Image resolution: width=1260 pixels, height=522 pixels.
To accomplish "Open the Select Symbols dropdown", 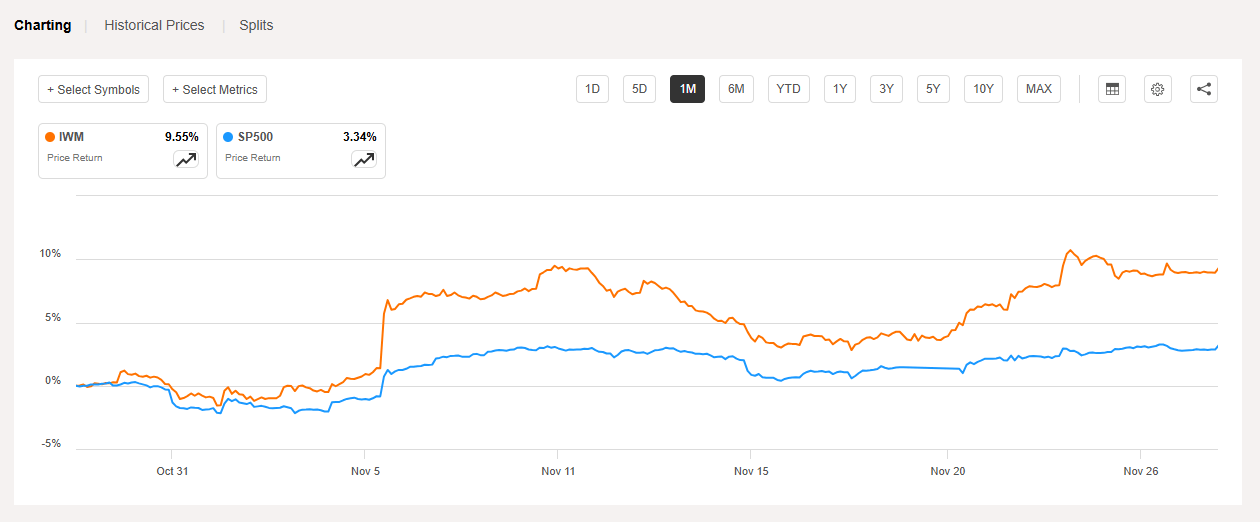I will point(94,89).
